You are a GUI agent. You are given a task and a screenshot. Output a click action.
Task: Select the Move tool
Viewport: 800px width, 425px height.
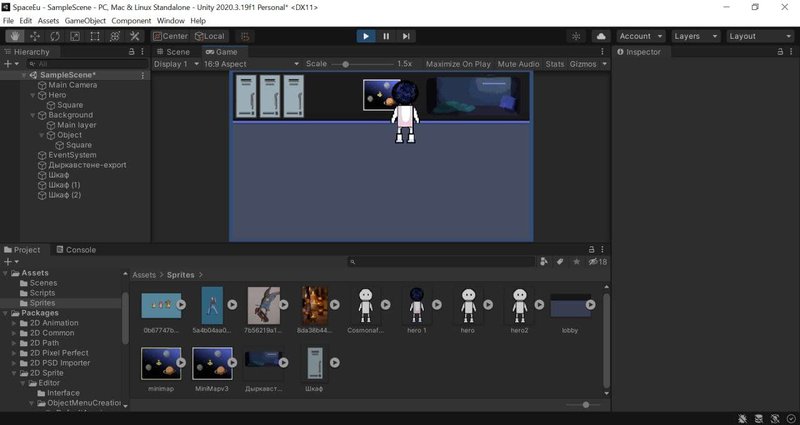pos(34,36)
